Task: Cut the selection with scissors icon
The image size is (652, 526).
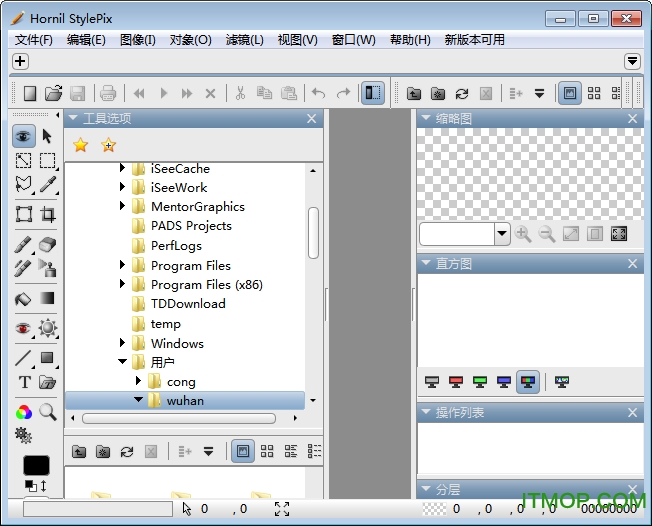Action: tap(240, 93)
